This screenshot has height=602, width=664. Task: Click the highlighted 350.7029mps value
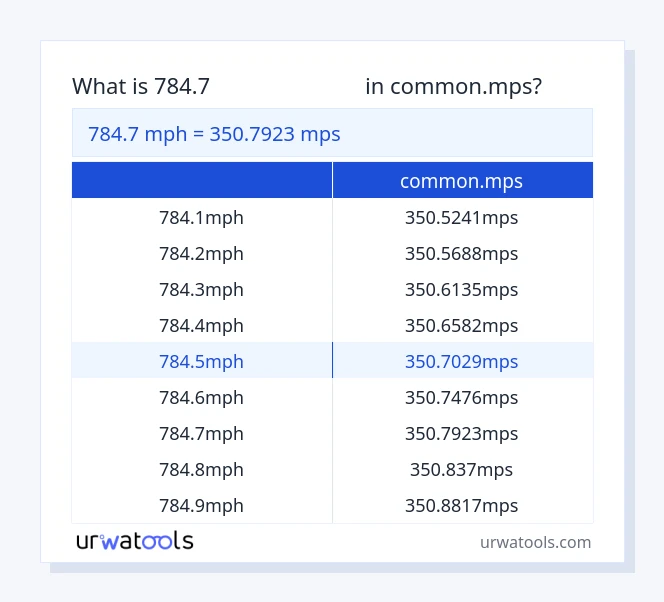point(461,361)
